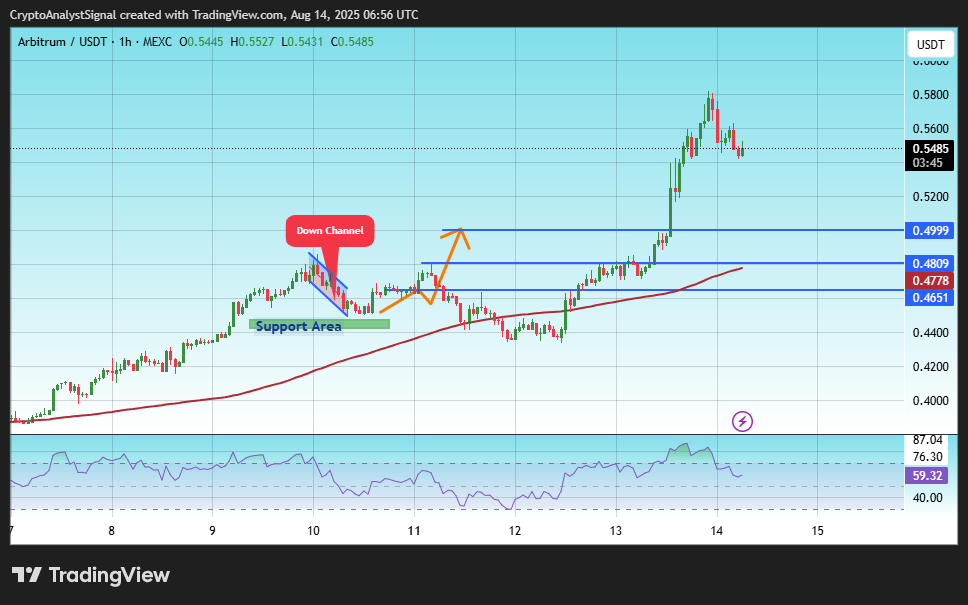Click the current price 0.5485 label

tap(930, 149)
